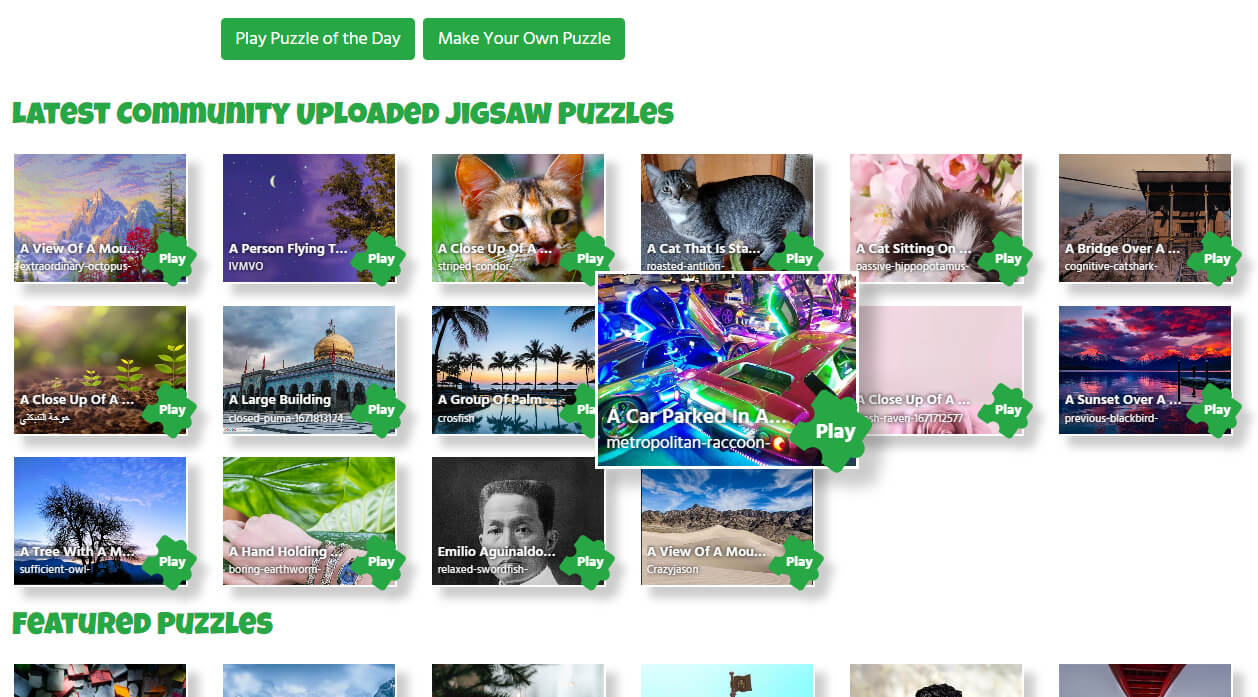
Task: Open the seedlings close-up puzzle thumbnail
Action: [x=100, y=370]
